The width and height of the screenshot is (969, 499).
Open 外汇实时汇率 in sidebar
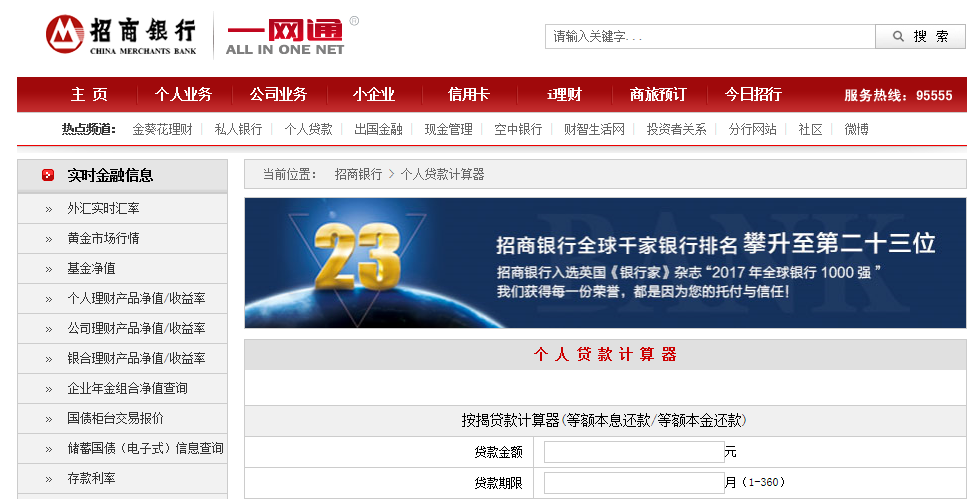(x=103, y=209)
